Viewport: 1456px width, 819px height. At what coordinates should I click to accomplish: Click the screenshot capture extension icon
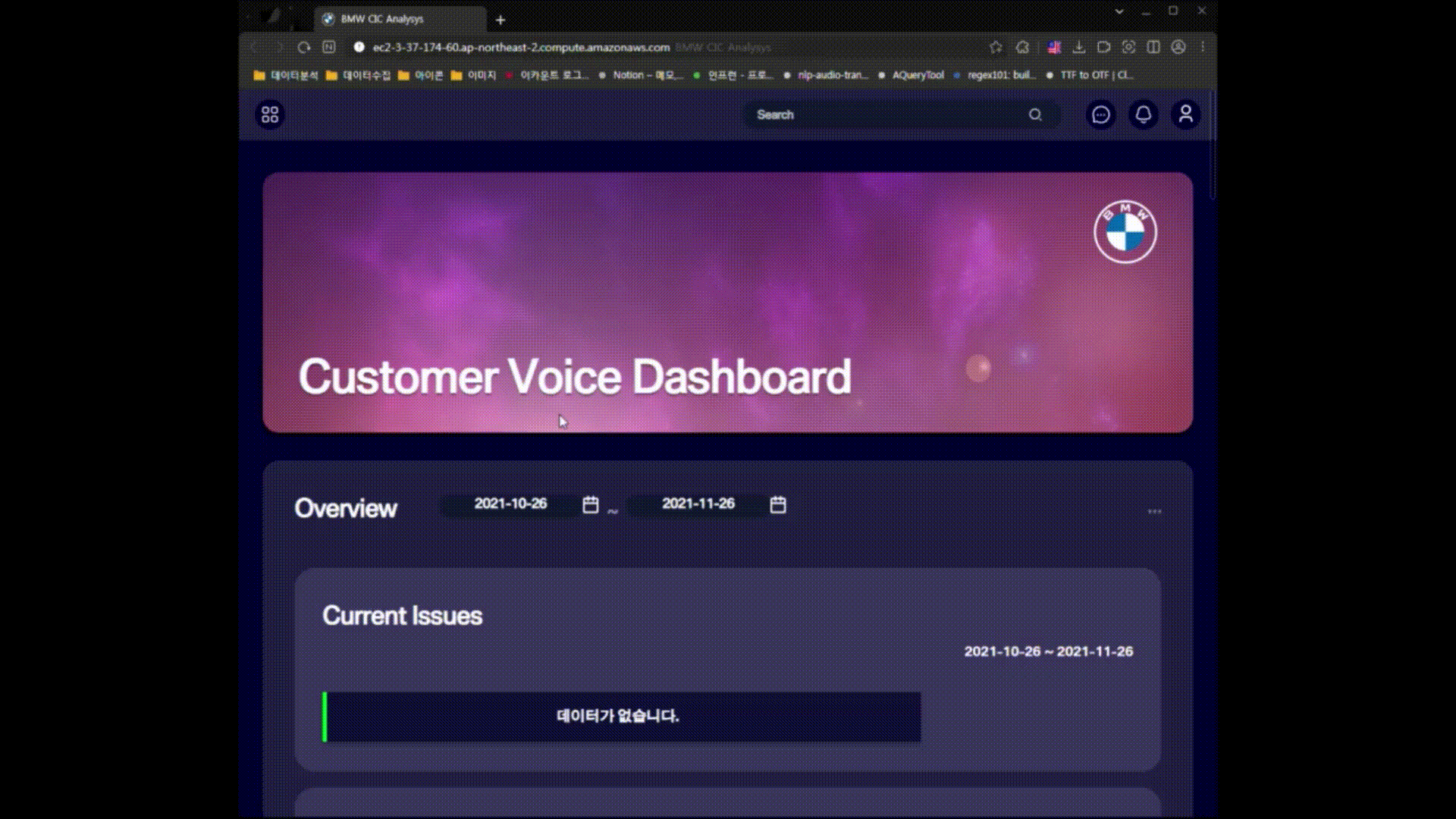pyautogui.click(x=1128, y=47)
